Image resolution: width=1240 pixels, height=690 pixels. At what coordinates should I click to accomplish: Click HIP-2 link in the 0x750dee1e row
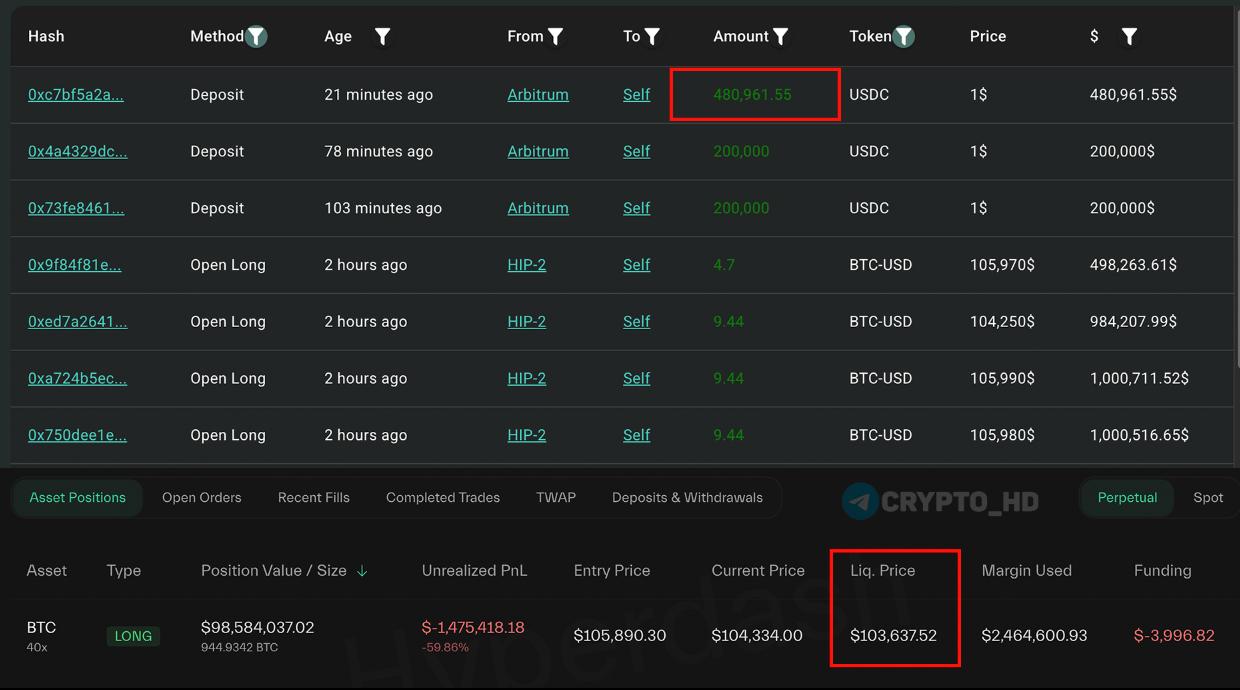(527, 436)
